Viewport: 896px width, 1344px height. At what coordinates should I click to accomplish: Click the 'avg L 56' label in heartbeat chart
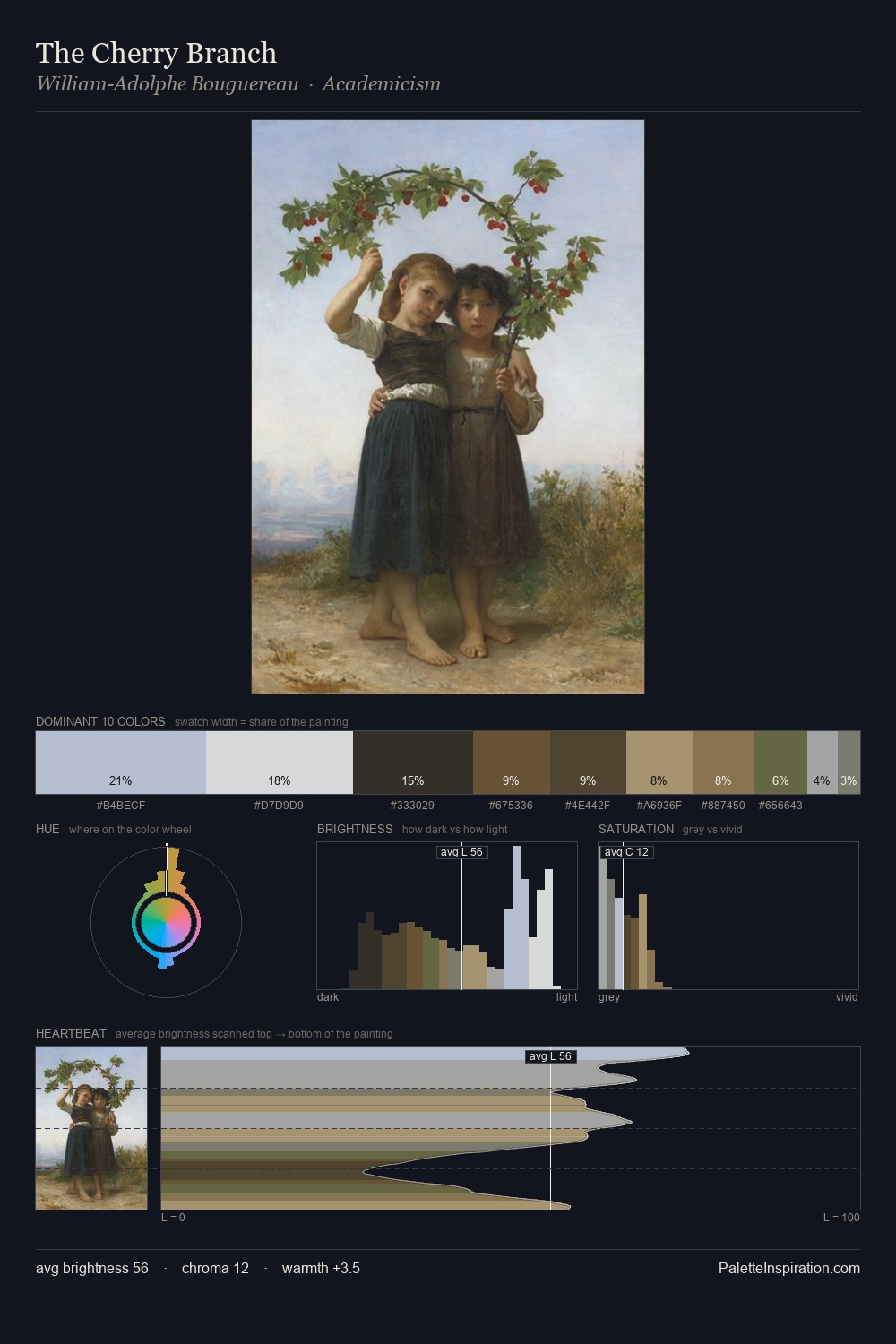point(550,1056)
